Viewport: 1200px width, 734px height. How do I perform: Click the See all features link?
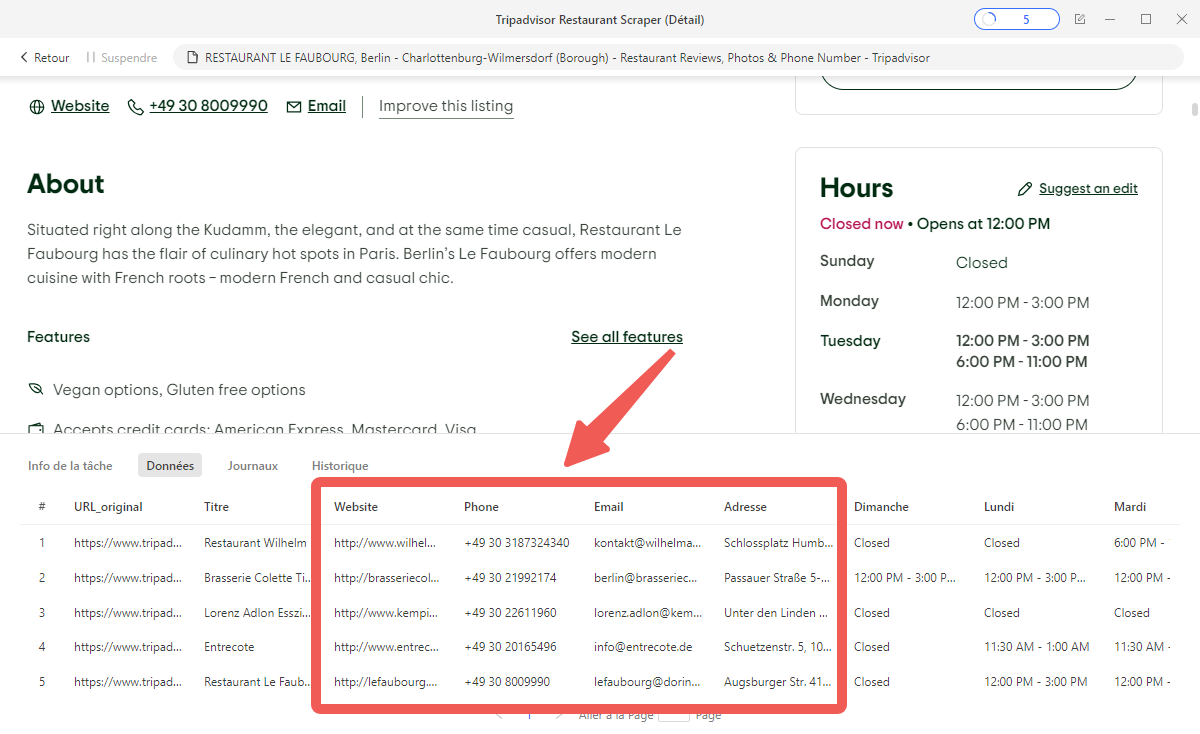point(626,337)
